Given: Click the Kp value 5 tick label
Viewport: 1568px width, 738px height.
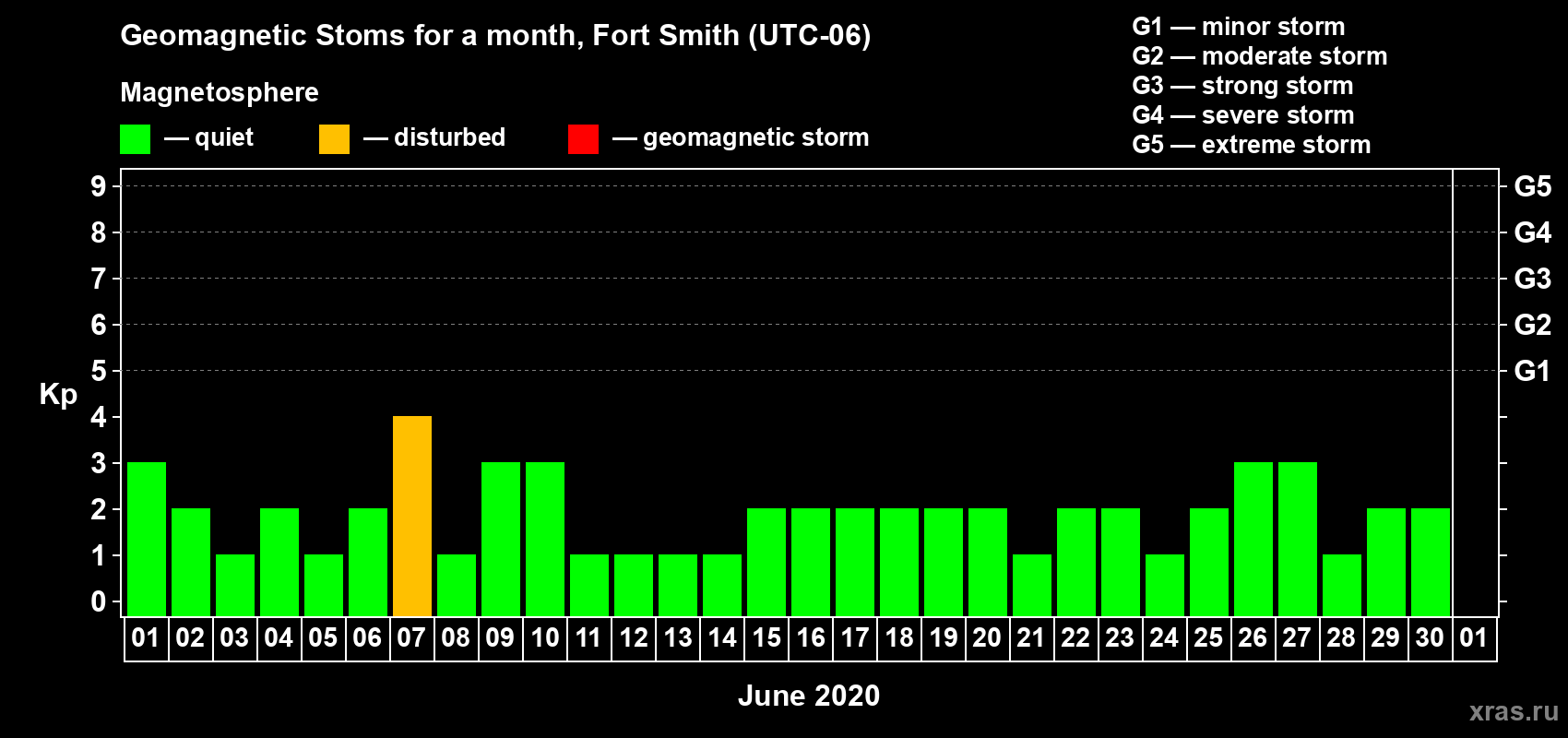Looking at the screenshot, I should pyautogui.click(x=99, y=371).
